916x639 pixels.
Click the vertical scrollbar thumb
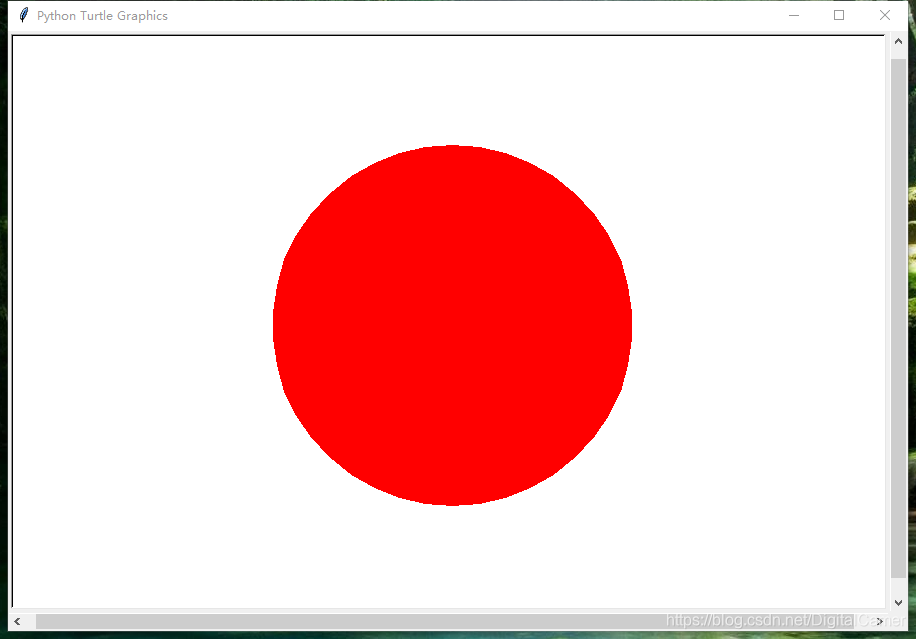898,318
